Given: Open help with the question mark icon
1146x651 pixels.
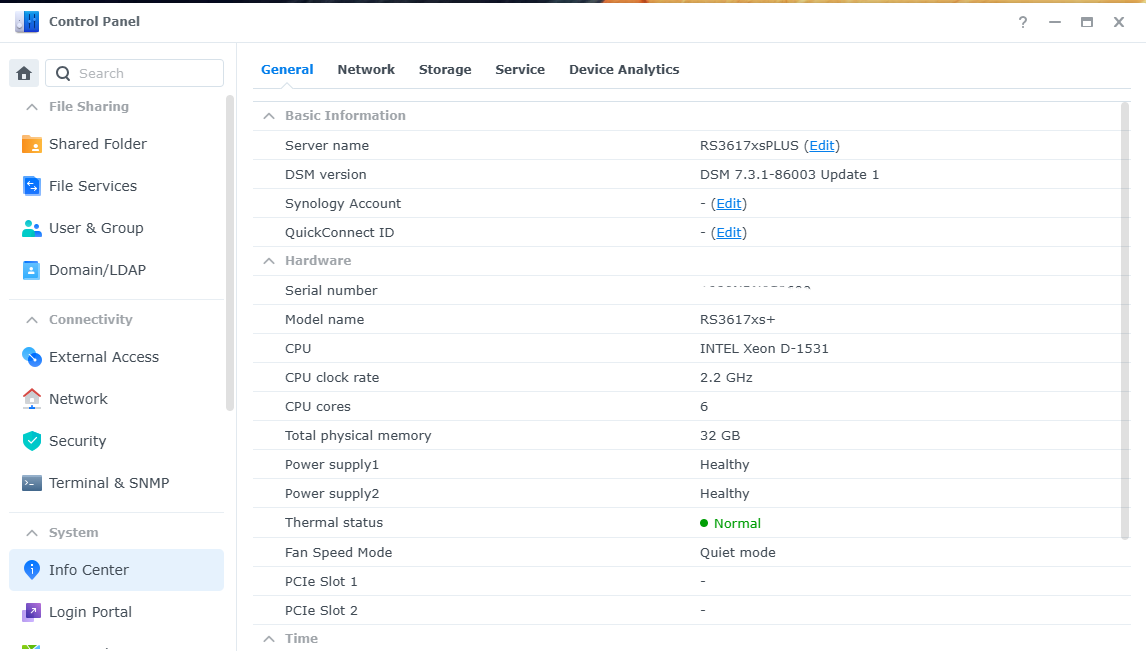Looking at the screenshot, I should [1022, 22].
